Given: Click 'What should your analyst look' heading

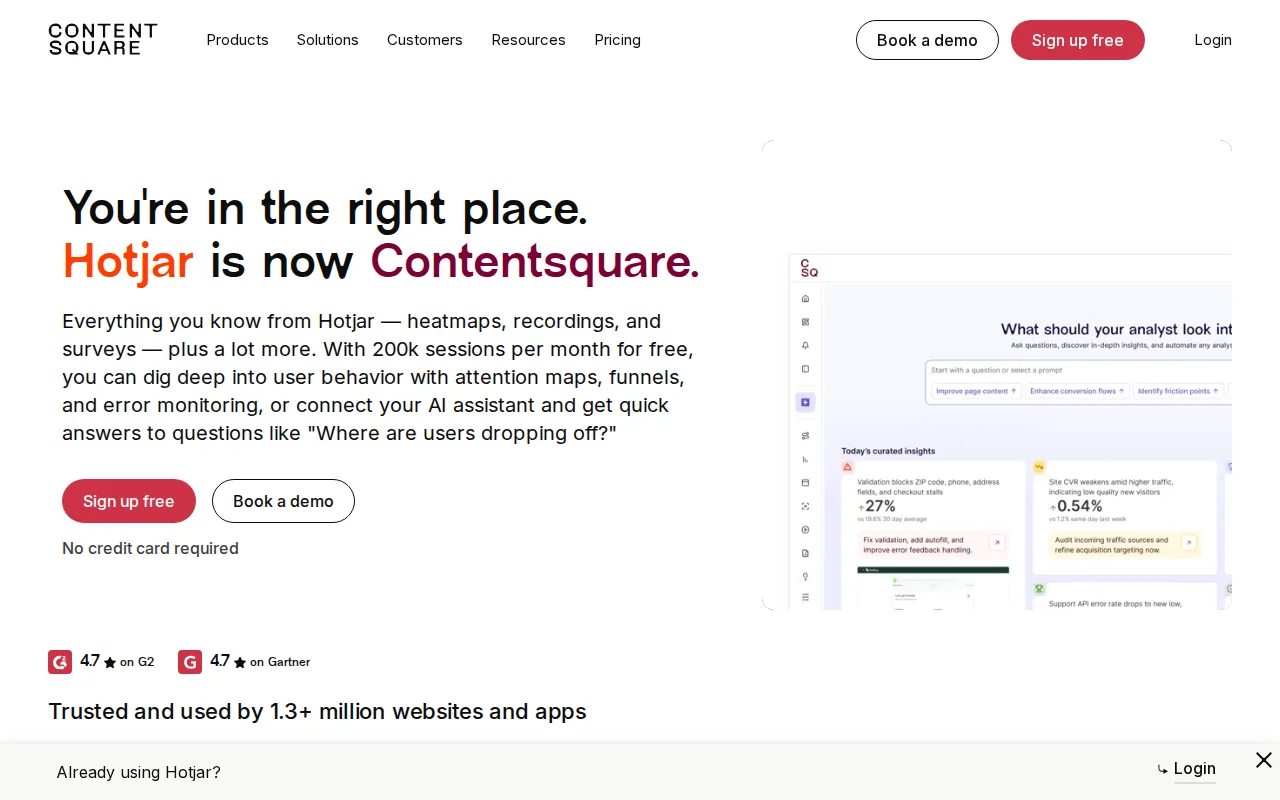Looking at the screenshot, I should (x=1116, y=329).
